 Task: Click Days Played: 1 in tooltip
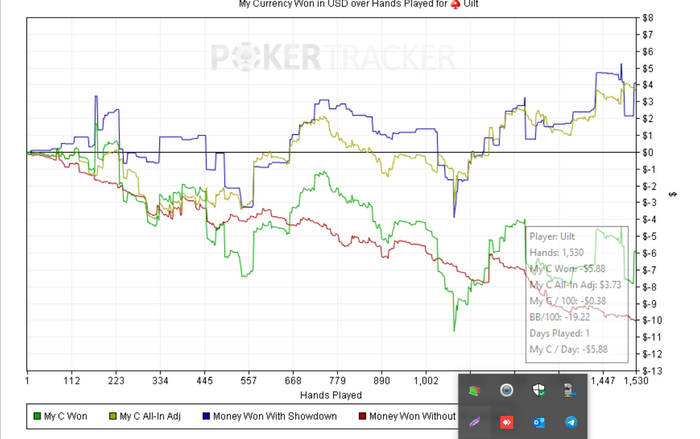[560, 333]
